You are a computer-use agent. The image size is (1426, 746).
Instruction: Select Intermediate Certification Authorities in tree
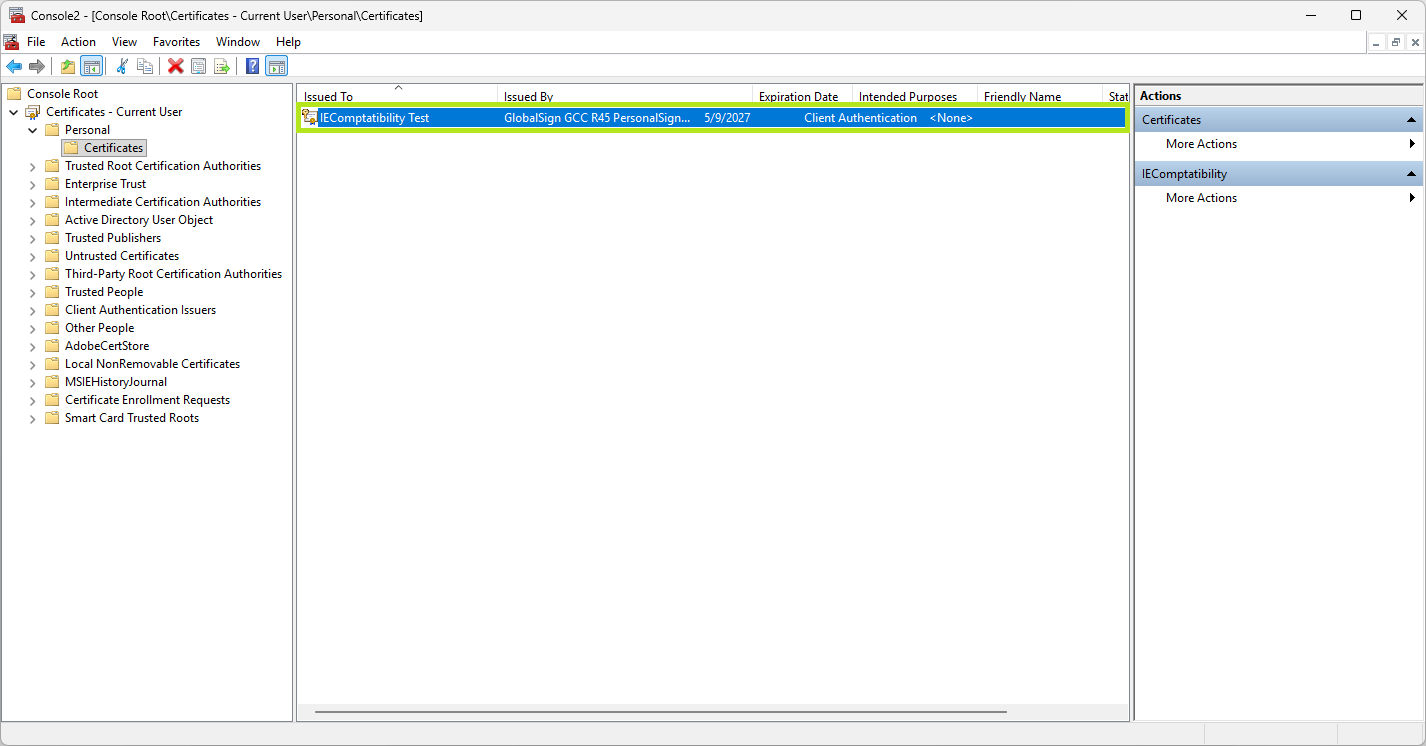pos(163,202)
